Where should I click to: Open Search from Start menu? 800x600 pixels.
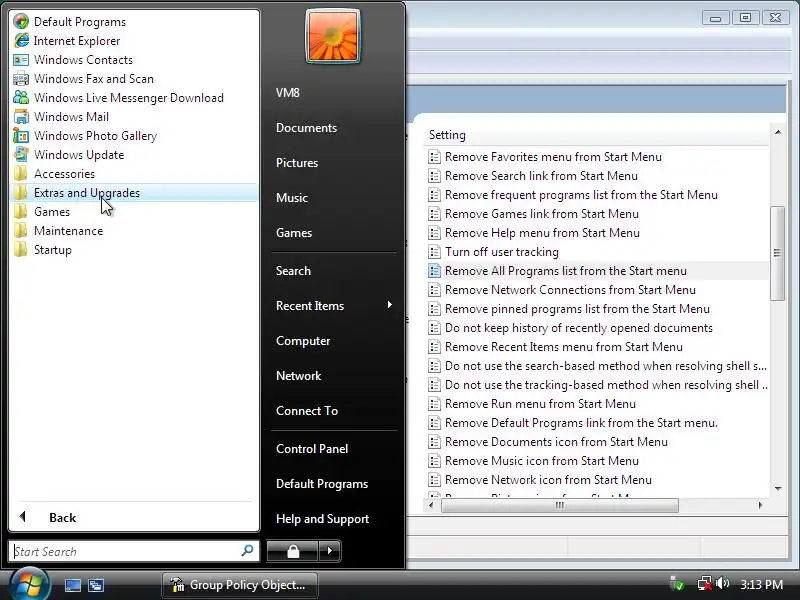pyautogui.click(x=293, y=271)
